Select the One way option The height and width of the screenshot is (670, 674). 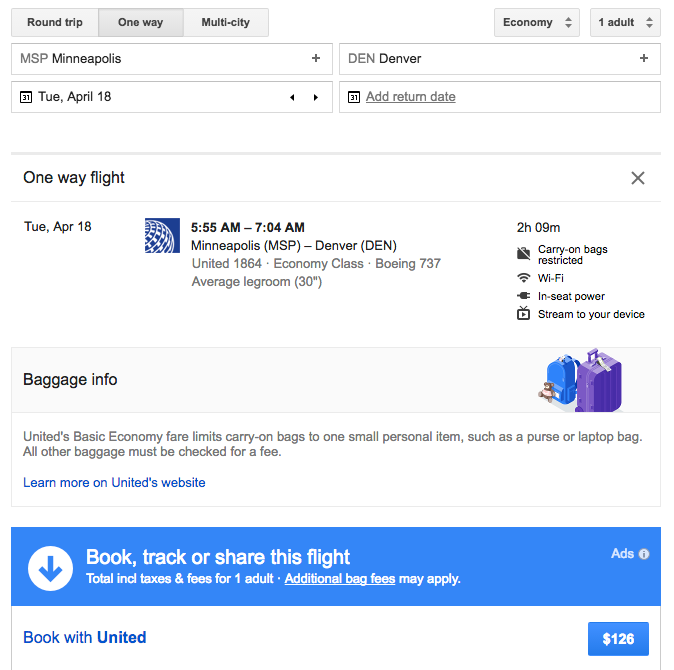click(x=141, y=22)
